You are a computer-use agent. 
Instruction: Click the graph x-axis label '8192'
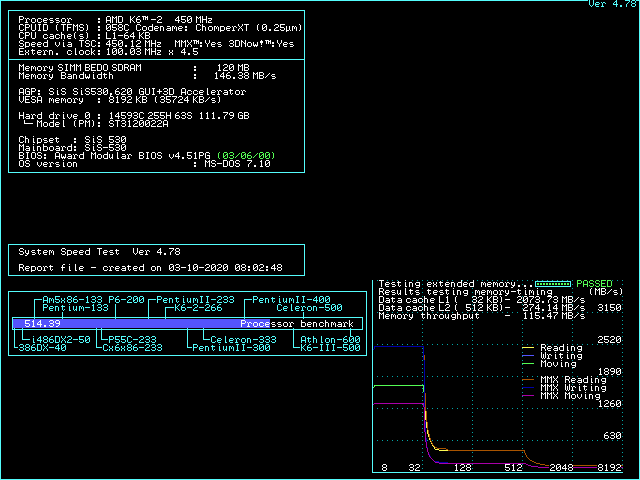tap(609, 468)
